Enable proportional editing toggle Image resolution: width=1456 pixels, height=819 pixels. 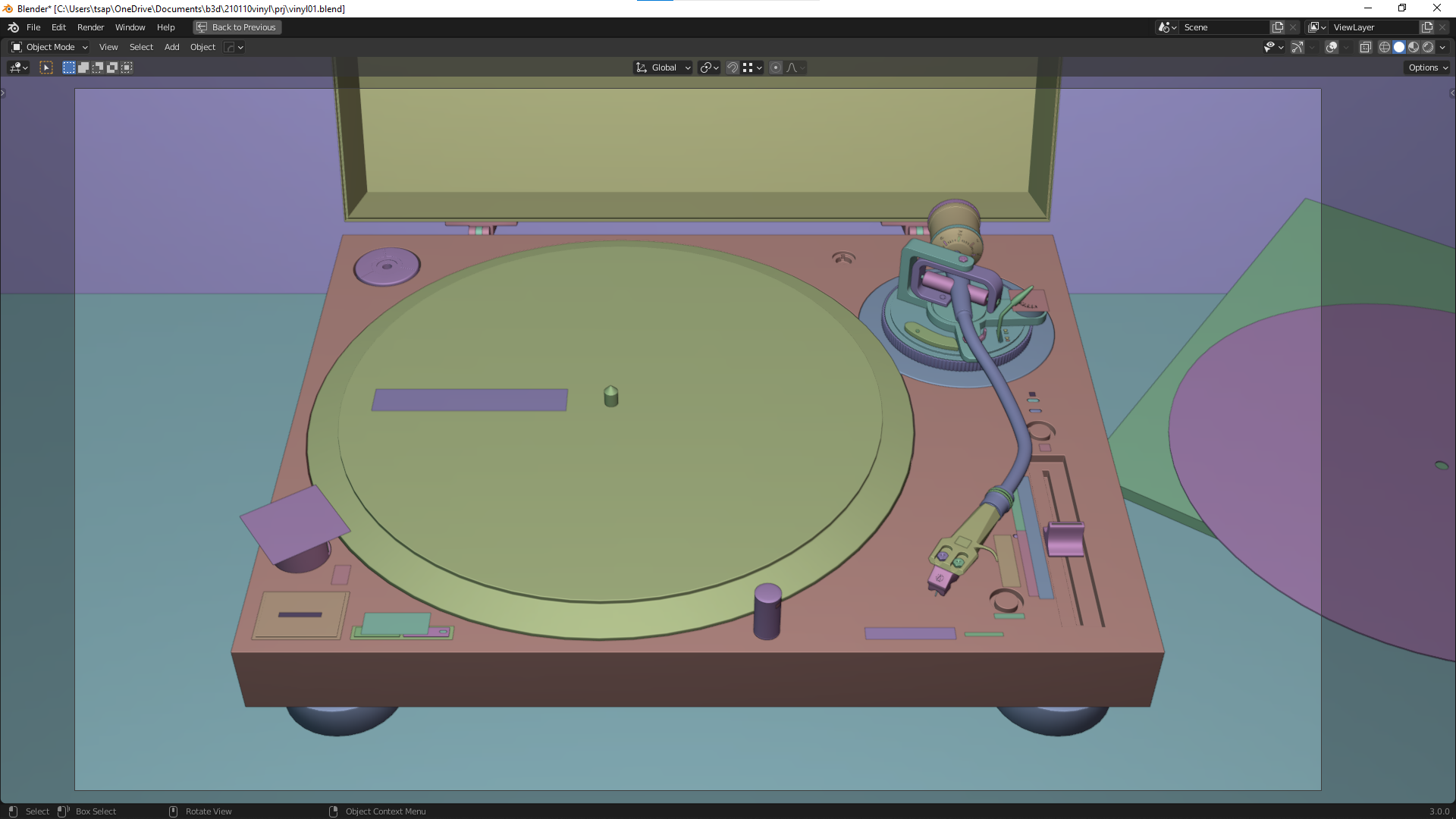[775, 67]
